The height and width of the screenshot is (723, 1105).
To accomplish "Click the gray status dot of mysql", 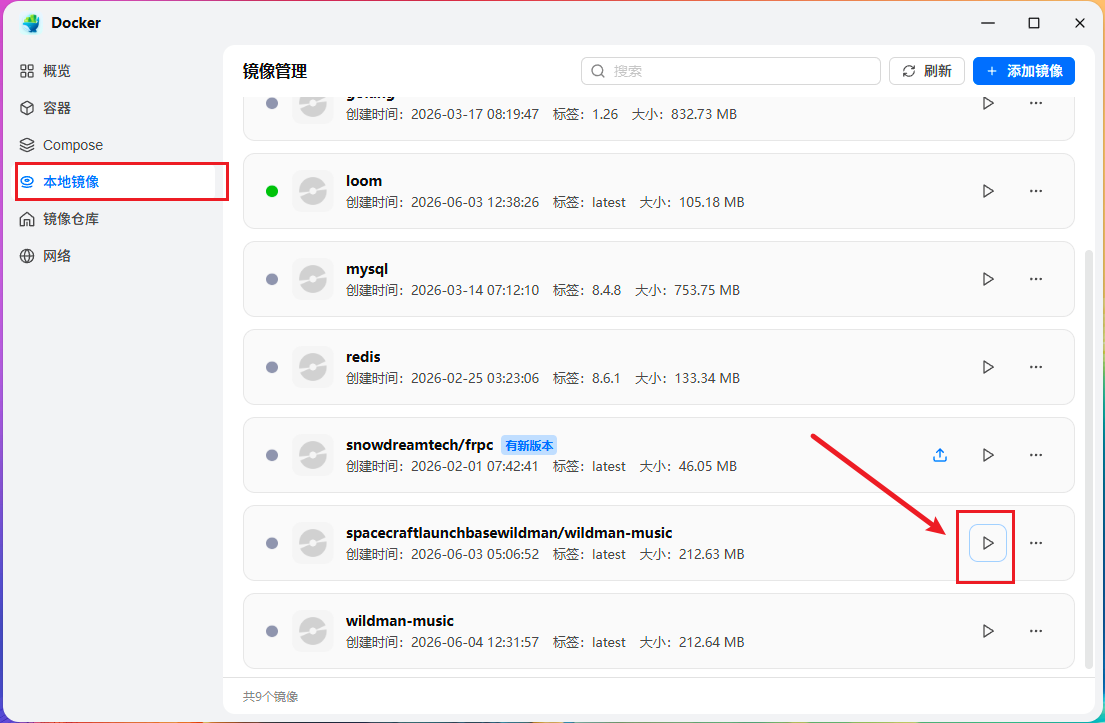I will pyautogui.click(x=272, y=279).
